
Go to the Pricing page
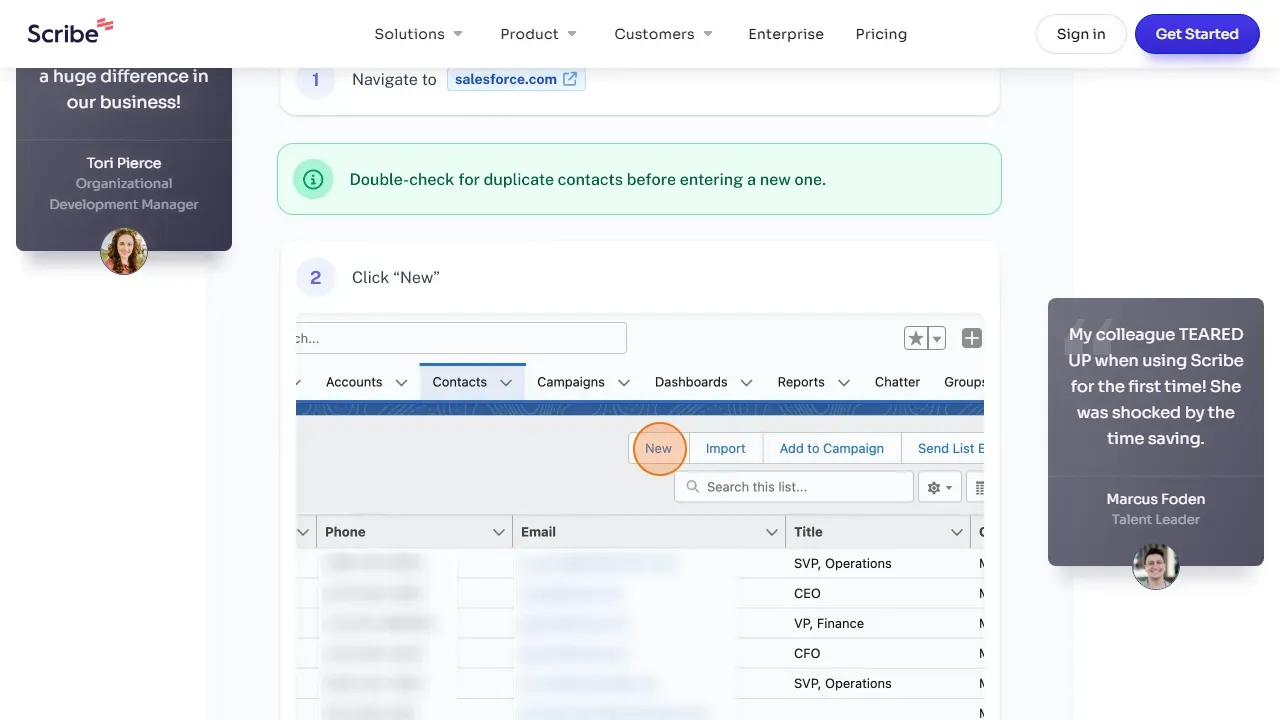[881, 34]
